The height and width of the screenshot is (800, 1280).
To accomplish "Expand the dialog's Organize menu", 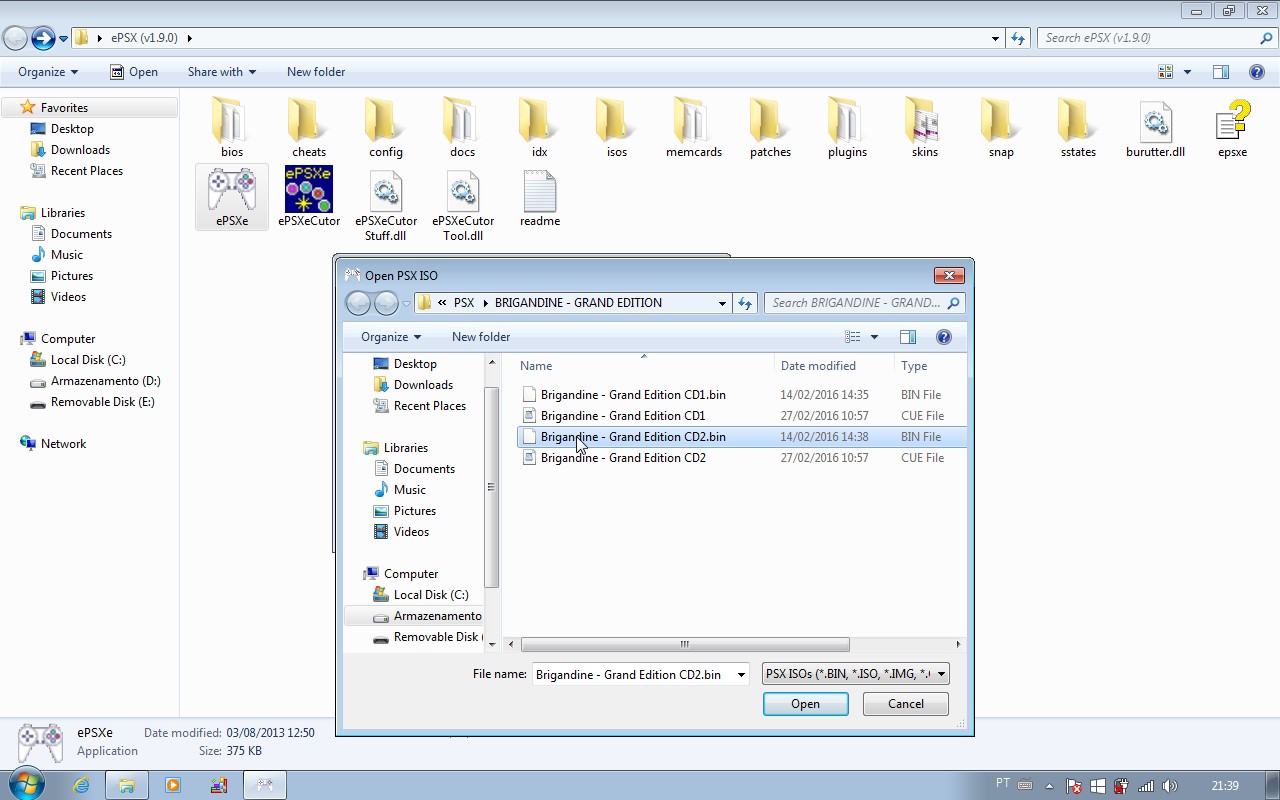I will point(390,337).
